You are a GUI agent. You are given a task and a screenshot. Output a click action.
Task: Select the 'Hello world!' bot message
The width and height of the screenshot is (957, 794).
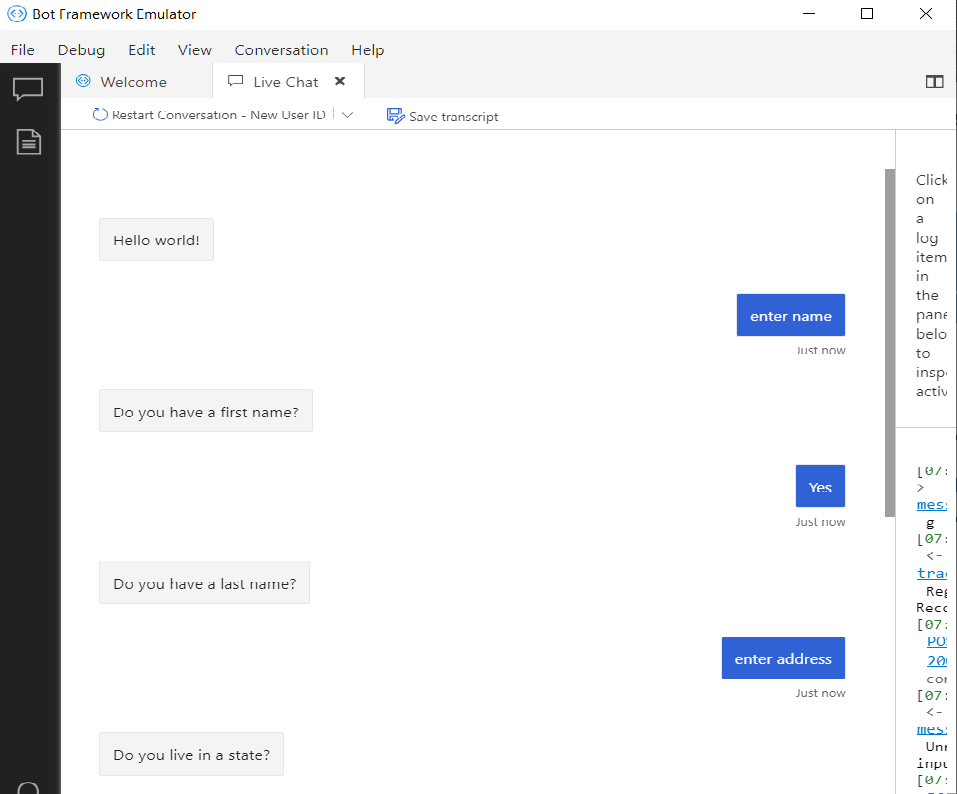pyautogui.click(x=156, y=240)
